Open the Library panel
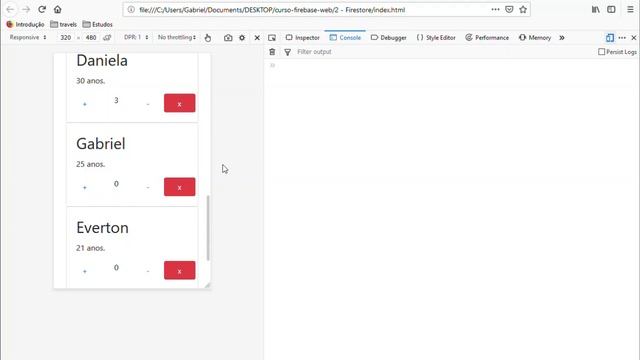 pyautogui.click(x=596, y=9)
